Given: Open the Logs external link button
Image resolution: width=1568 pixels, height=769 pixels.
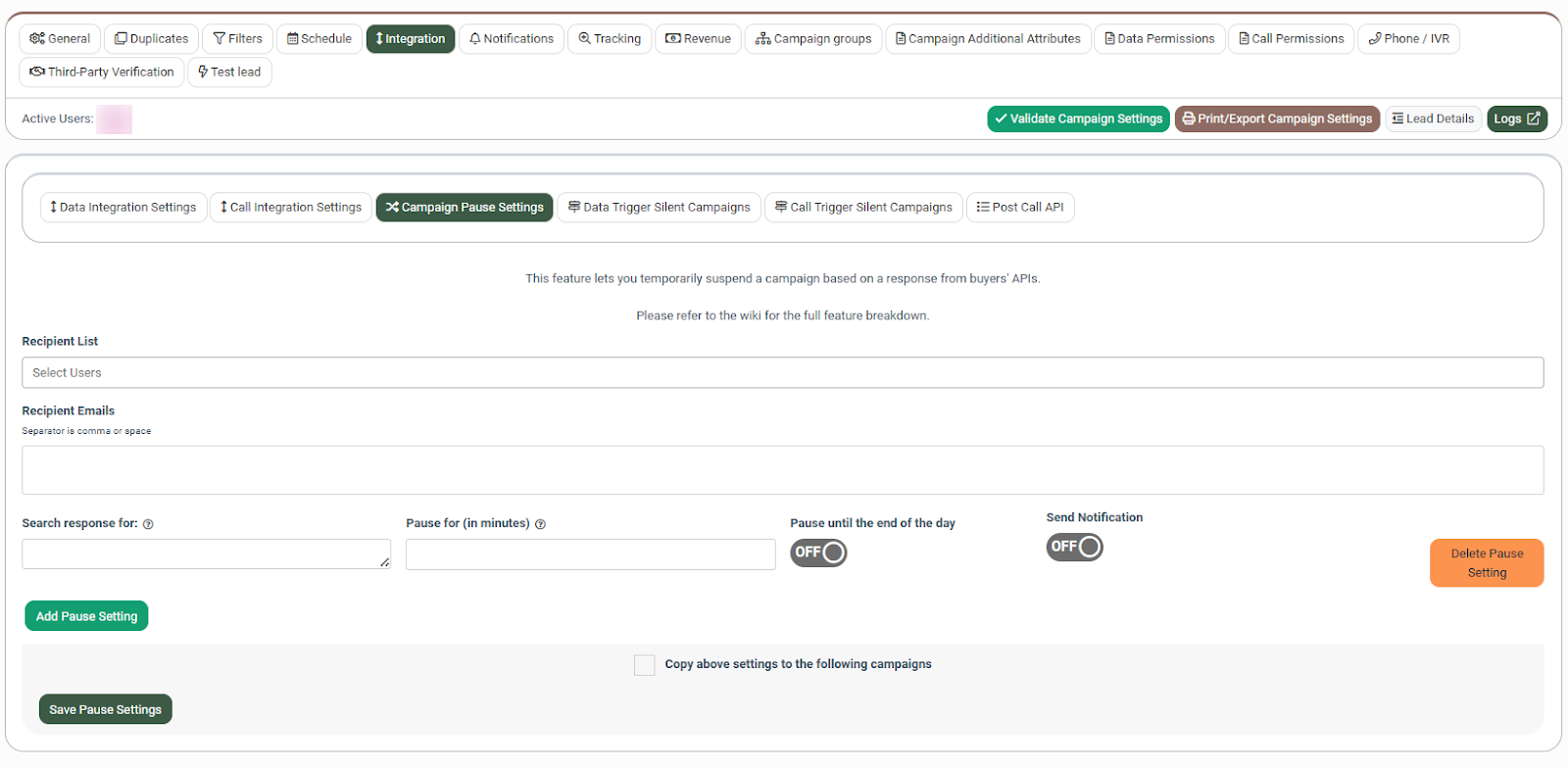Looking at the screenshot, I should point(1517,119).
